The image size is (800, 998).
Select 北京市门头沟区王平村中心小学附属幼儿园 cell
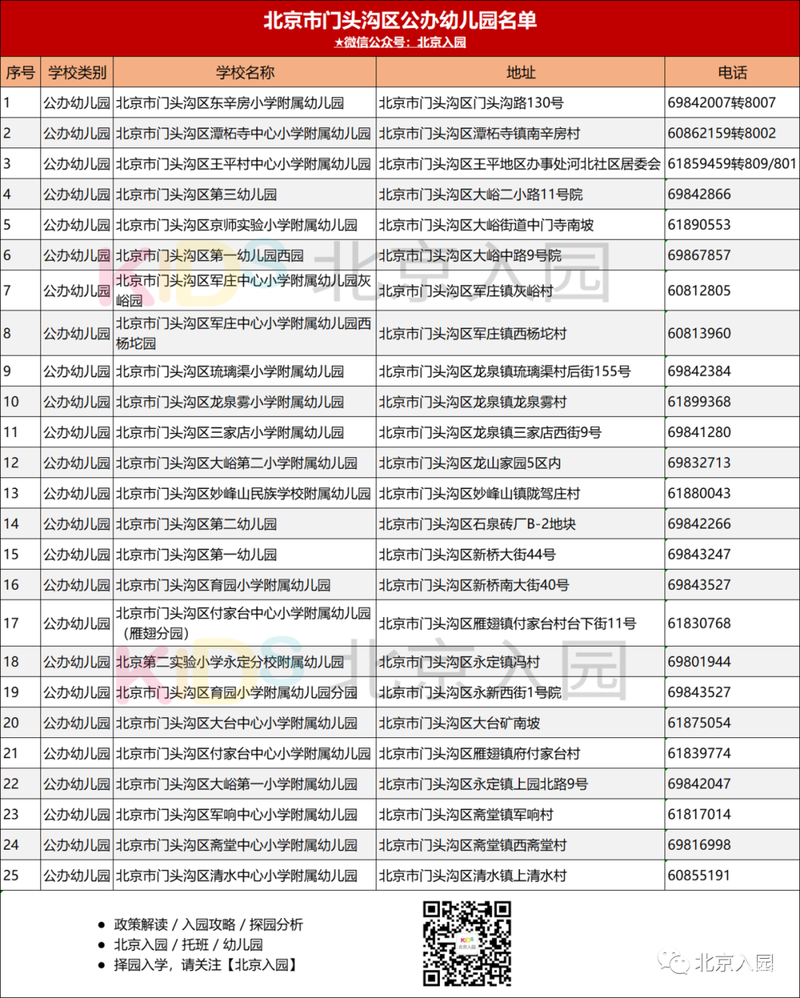[x=245, y=164]
